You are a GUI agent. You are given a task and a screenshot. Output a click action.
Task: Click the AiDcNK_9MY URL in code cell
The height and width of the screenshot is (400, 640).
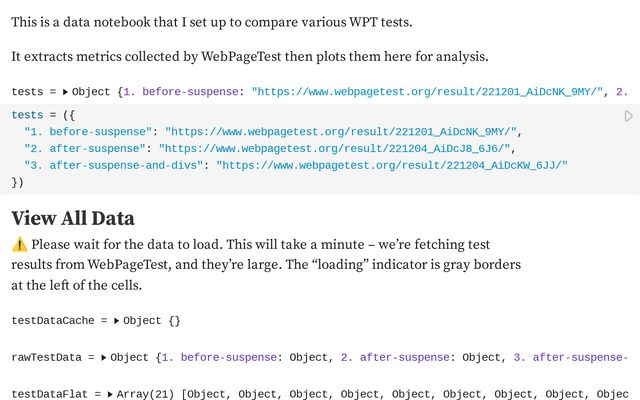pos(342,132)
